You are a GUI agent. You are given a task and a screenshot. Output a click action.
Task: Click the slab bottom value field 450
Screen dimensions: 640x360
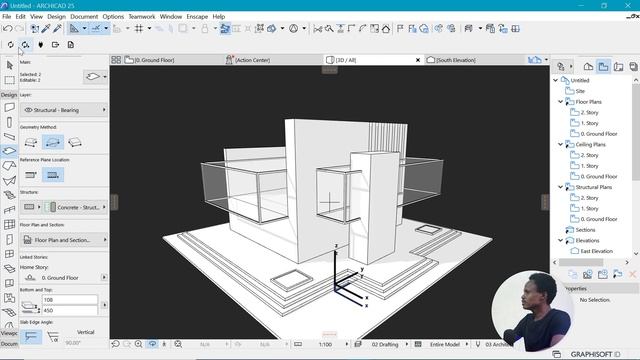click(70, 310)
